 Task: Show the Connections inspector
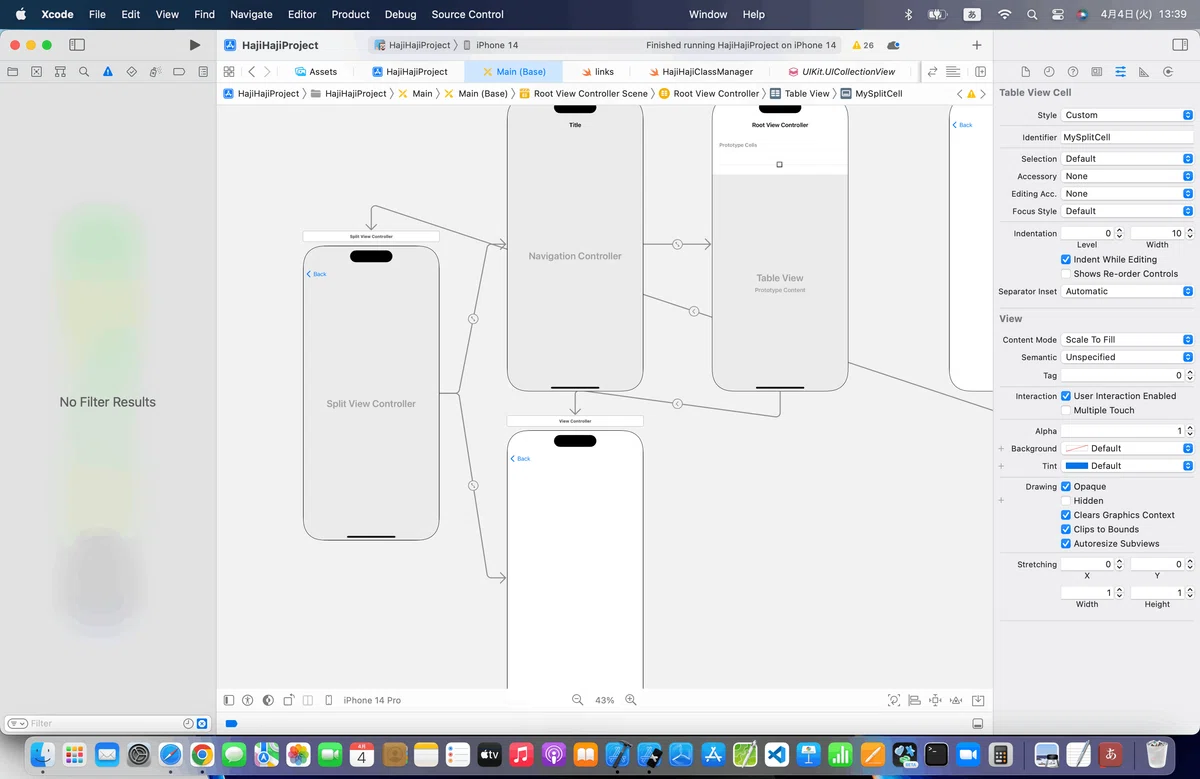coord(1168,72)
